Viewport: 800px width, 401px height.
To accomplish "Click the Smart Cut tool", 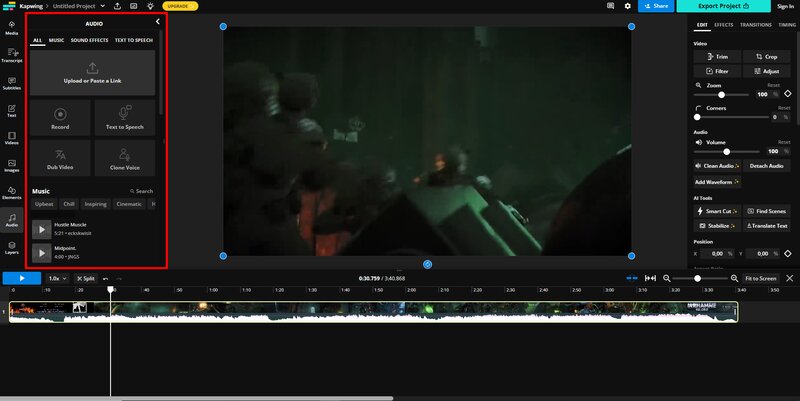I will 717,211.
